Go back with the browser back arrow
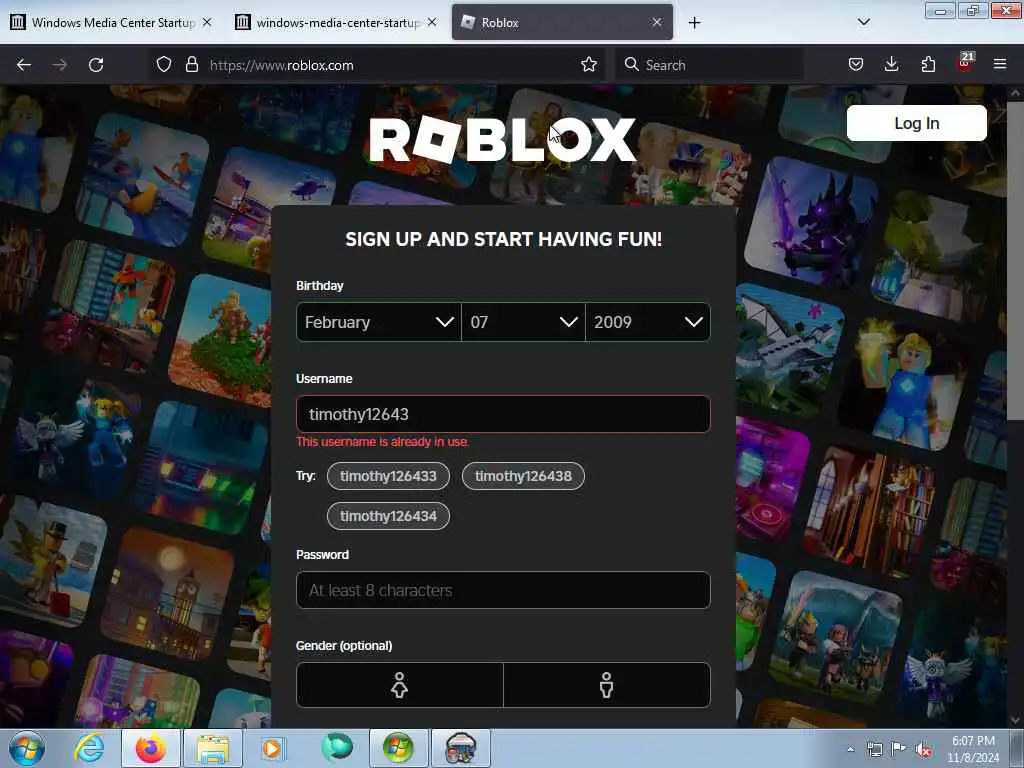The image size is (1024, 768). pos(24,65)
